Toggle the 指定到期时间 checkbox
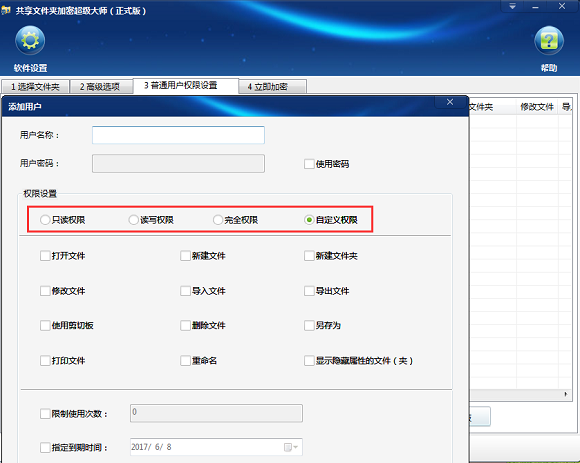The image size is (580, 463). (45, 447)
